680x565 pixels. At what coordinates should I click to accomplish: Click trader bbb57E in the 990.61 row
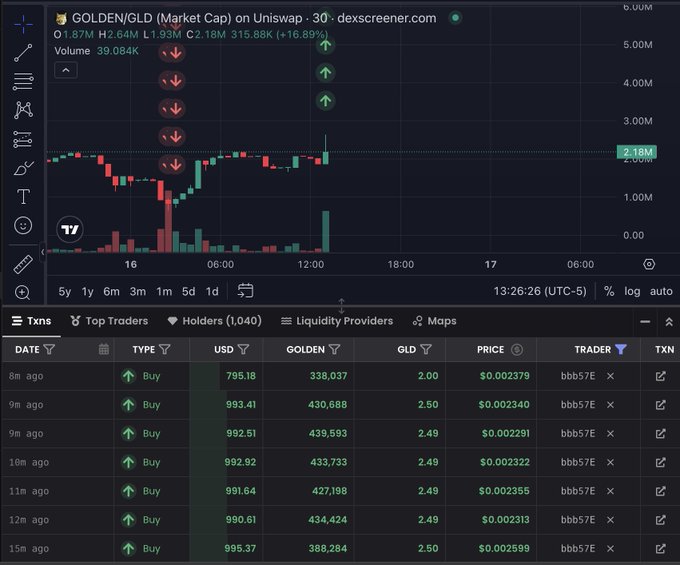click(578, 520)
